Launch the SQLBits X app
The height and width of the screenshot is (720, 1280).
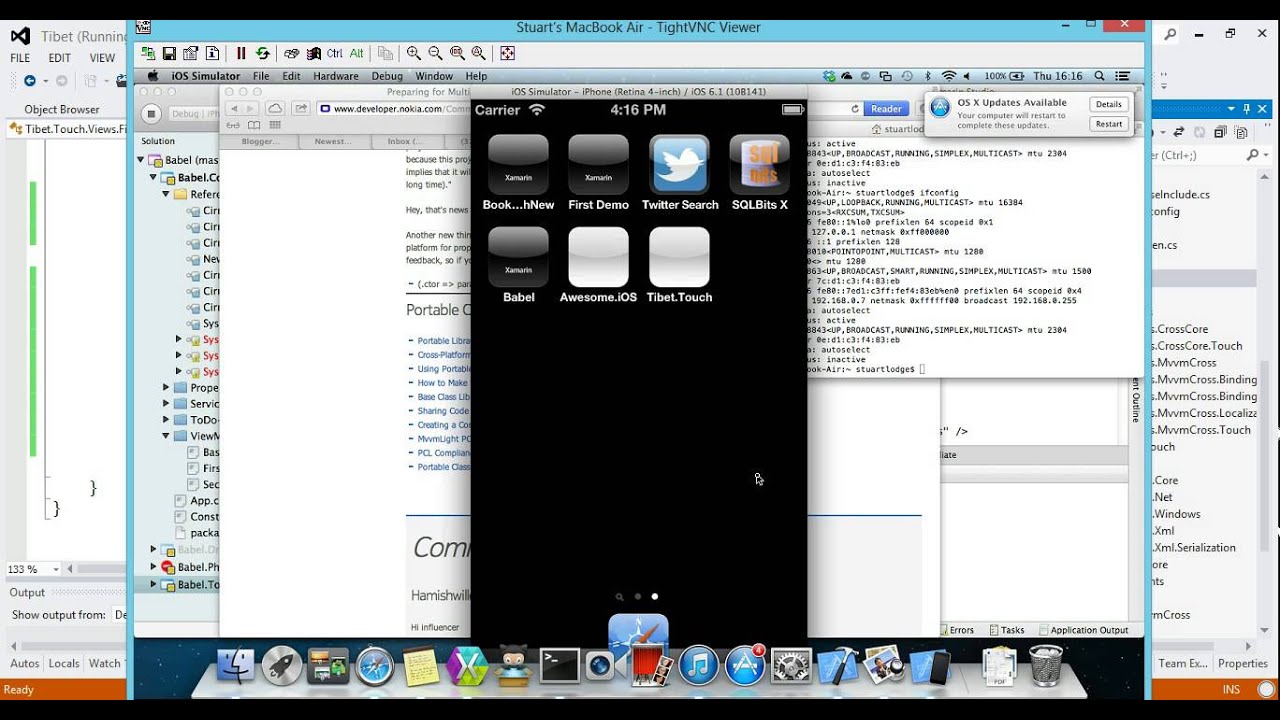pos(759,164)
